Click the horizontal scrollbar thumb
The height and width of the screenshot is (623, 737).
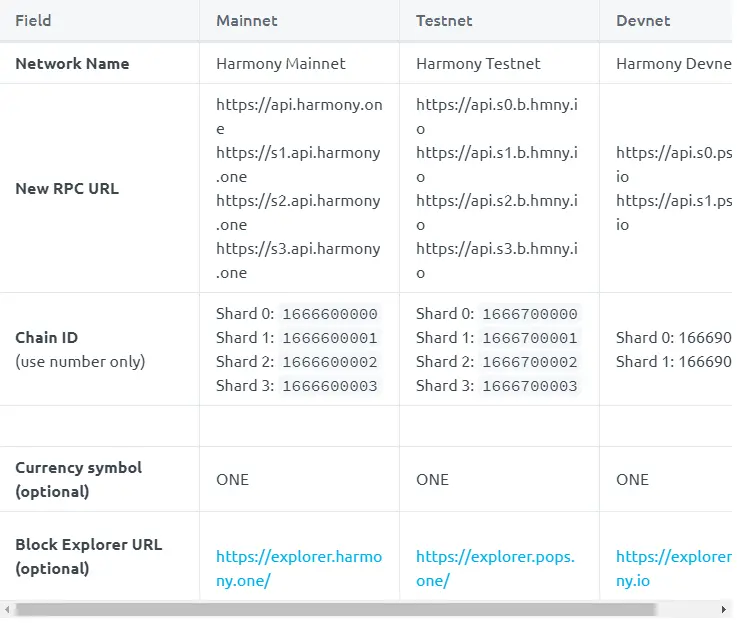pyautogui.click(x=336, y=610)
